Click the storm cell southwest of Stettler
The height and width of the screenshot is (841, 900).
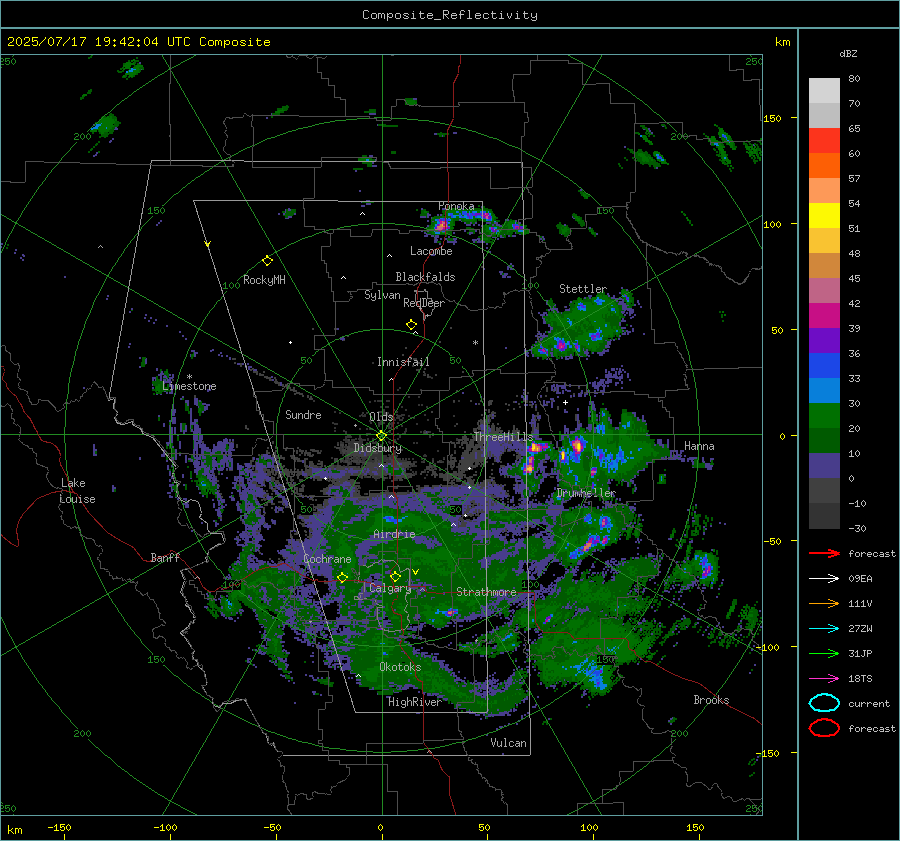[560, 344]
